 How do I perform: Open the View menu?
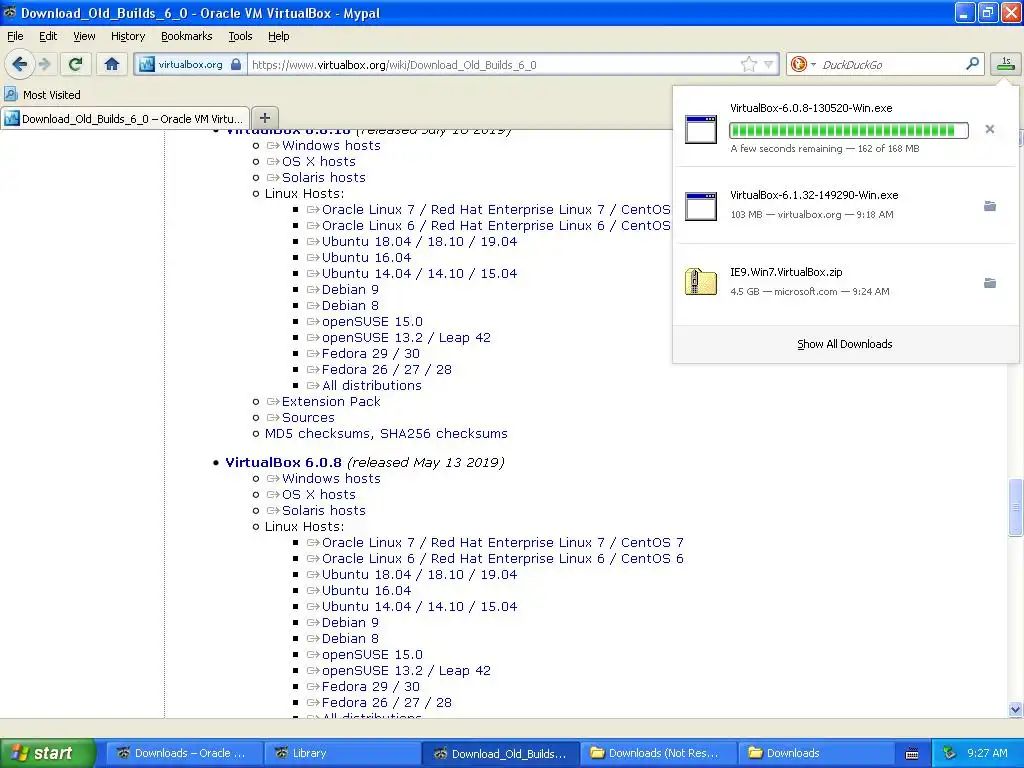tap(84, 36)
